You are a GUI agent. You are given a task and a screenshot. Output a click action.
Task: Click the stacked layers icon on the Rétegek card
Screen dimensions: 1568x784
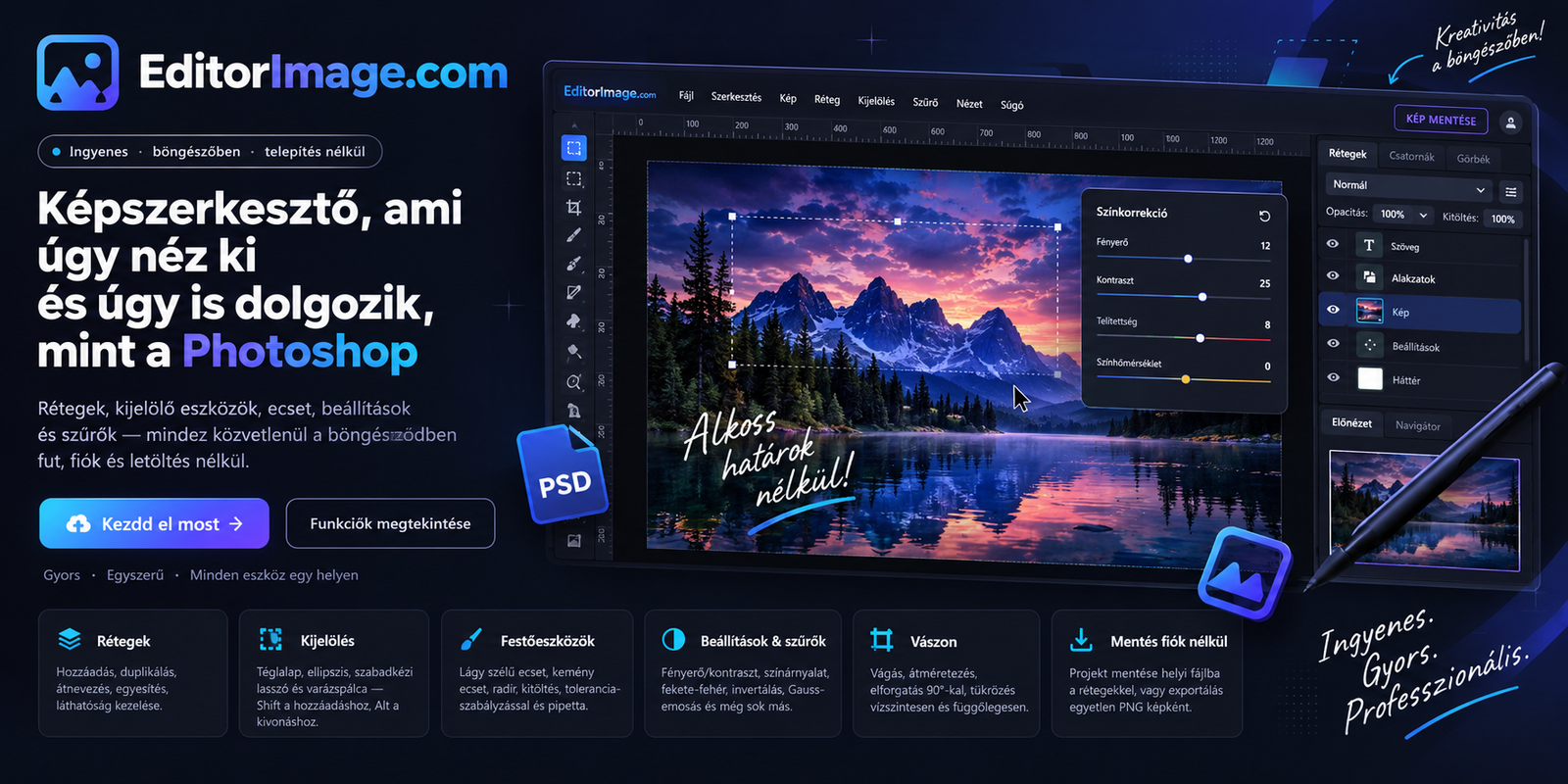(70, 639)
